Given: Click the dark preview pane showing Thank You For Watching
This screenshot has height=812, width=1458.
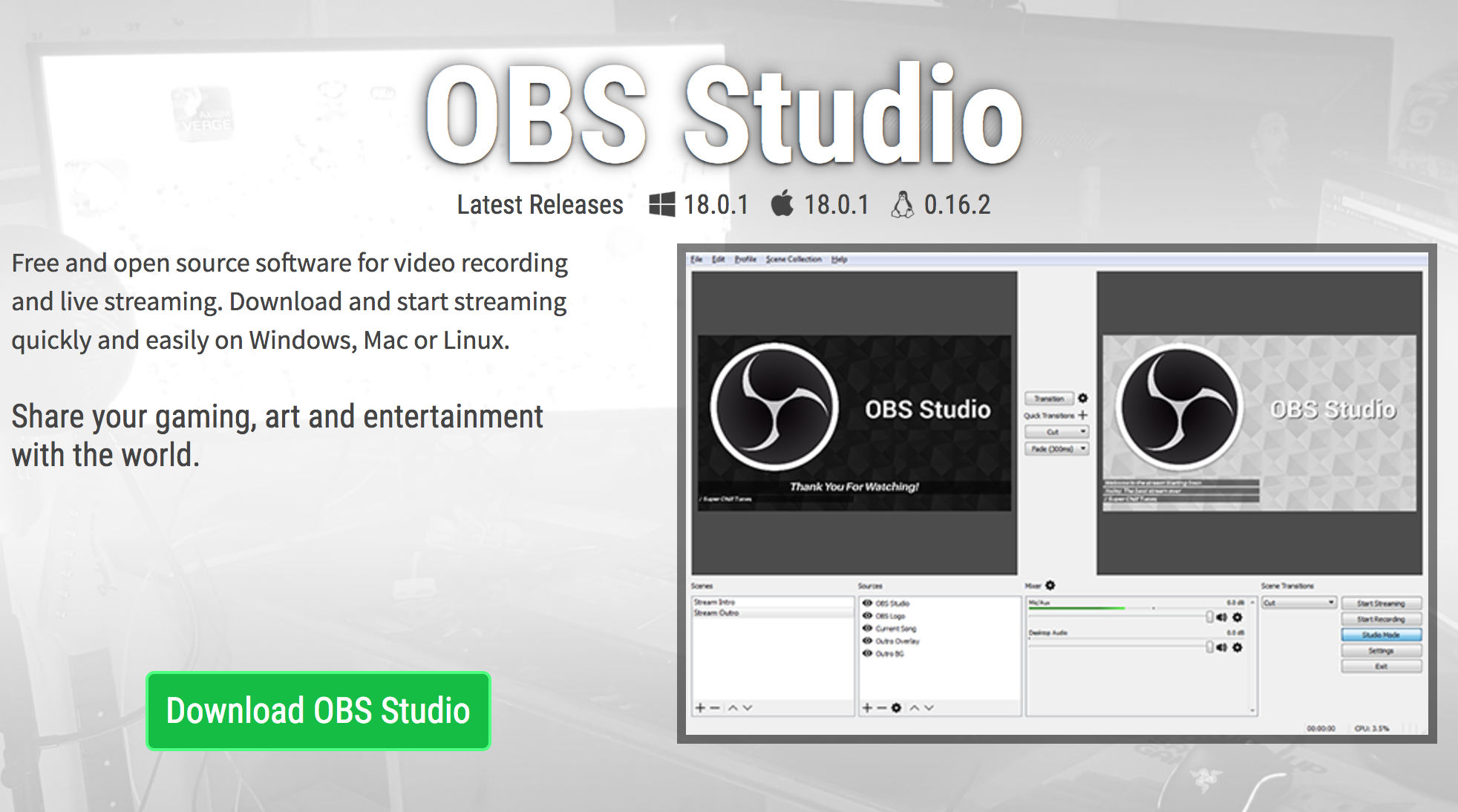Looking at the screenshot, I should coord(854,423).
